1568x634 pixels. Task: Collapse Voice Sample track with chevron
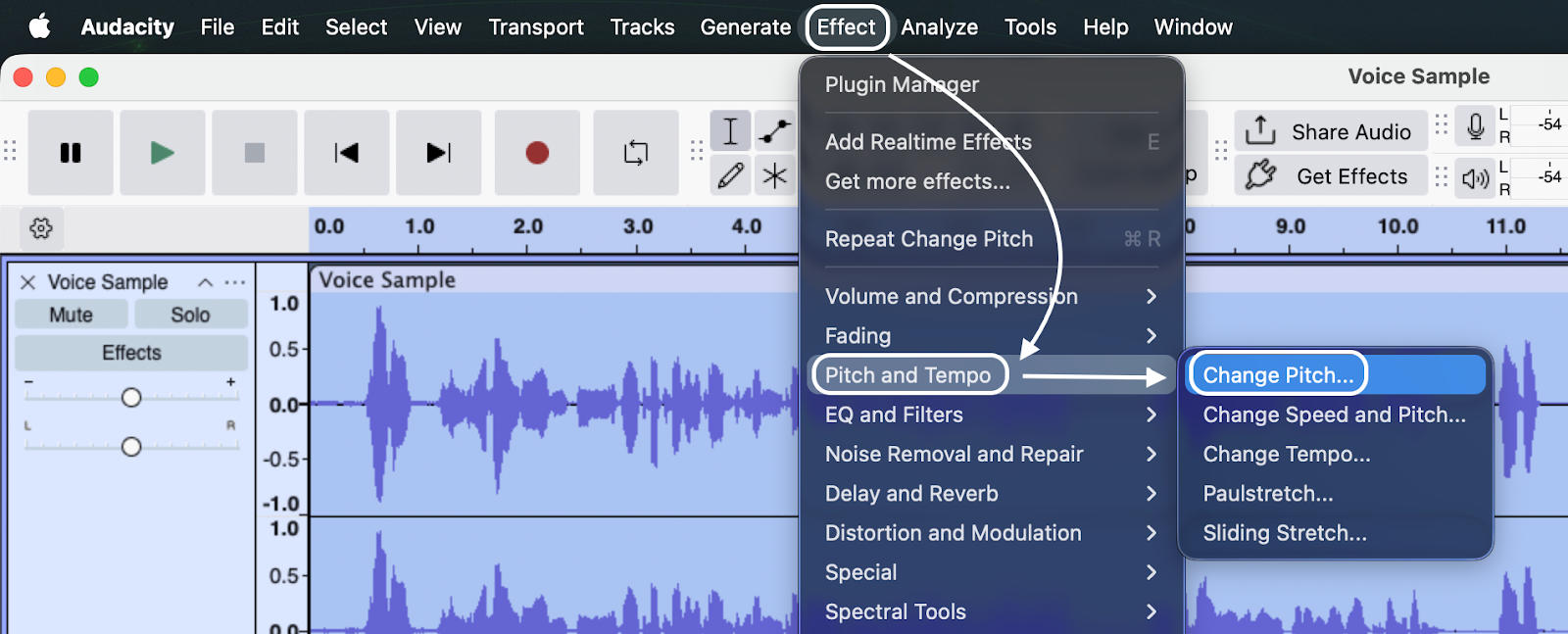coord(205,282)
